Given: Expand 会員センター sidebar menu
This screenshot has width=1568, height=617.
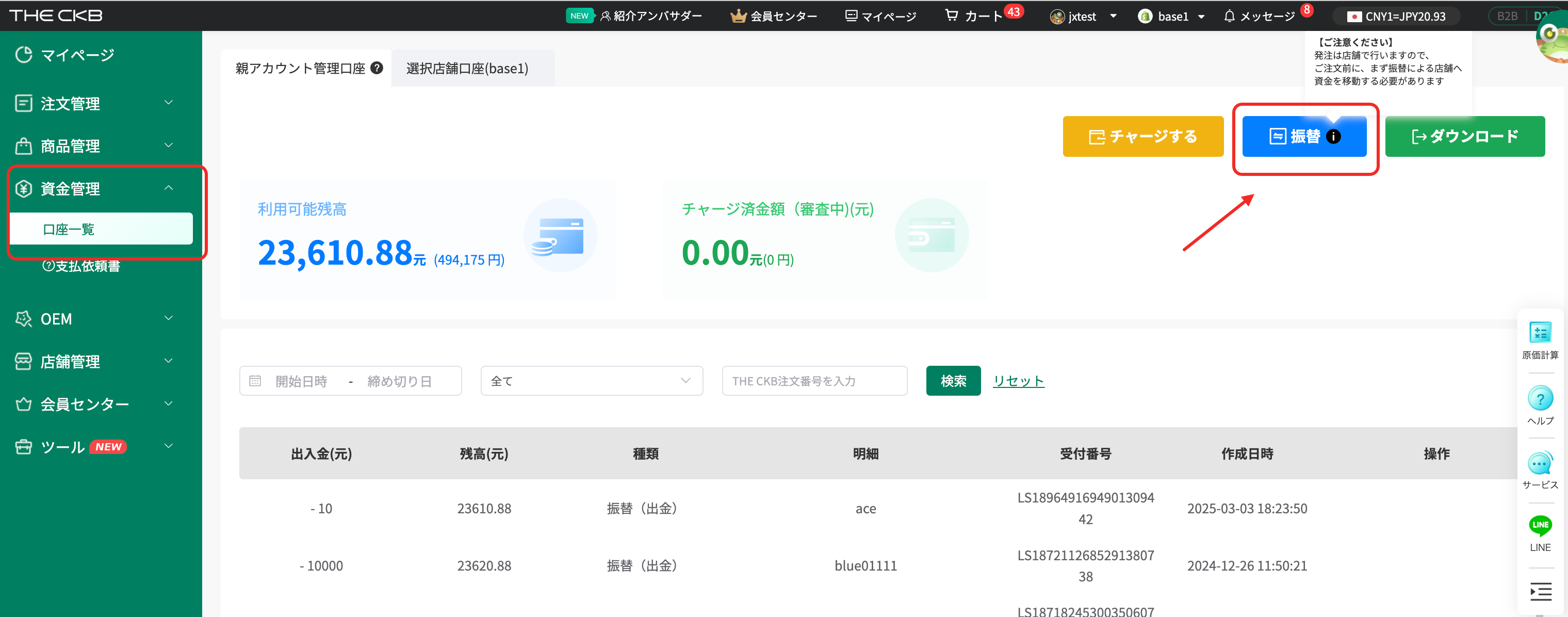Looking at the screenshot, I should pyautogui.click(x=169, y=403).
